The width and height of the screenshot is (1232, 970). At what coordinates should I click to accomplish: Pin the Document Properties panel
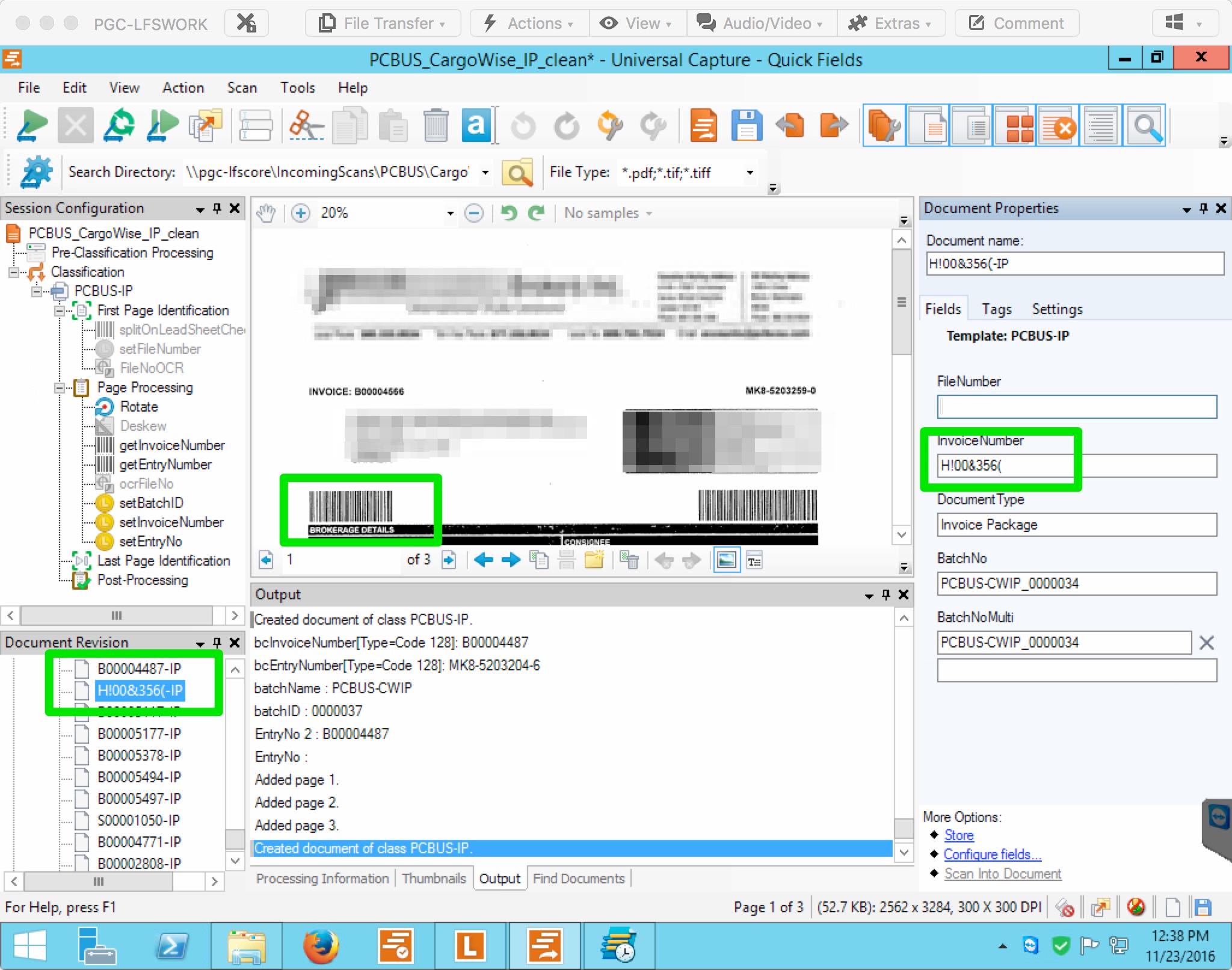coord(1203,208)
